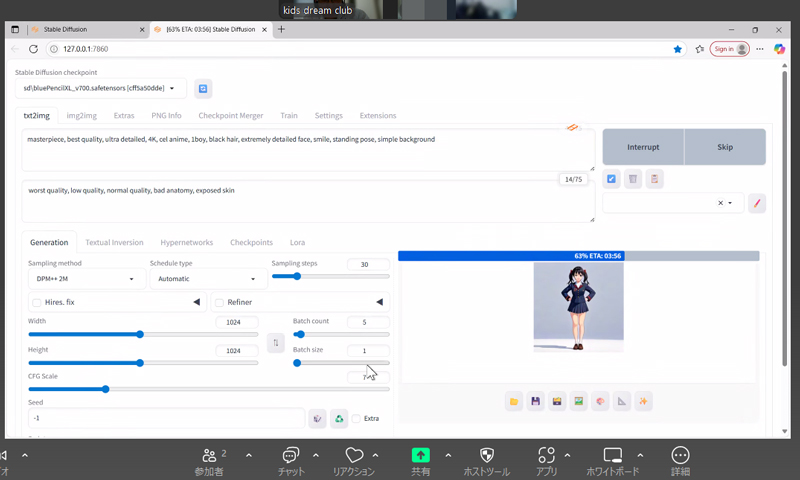The image size is (800, 480).
Task: Open Zoom participants panel (参加者)
Action: tap(209, 462)
